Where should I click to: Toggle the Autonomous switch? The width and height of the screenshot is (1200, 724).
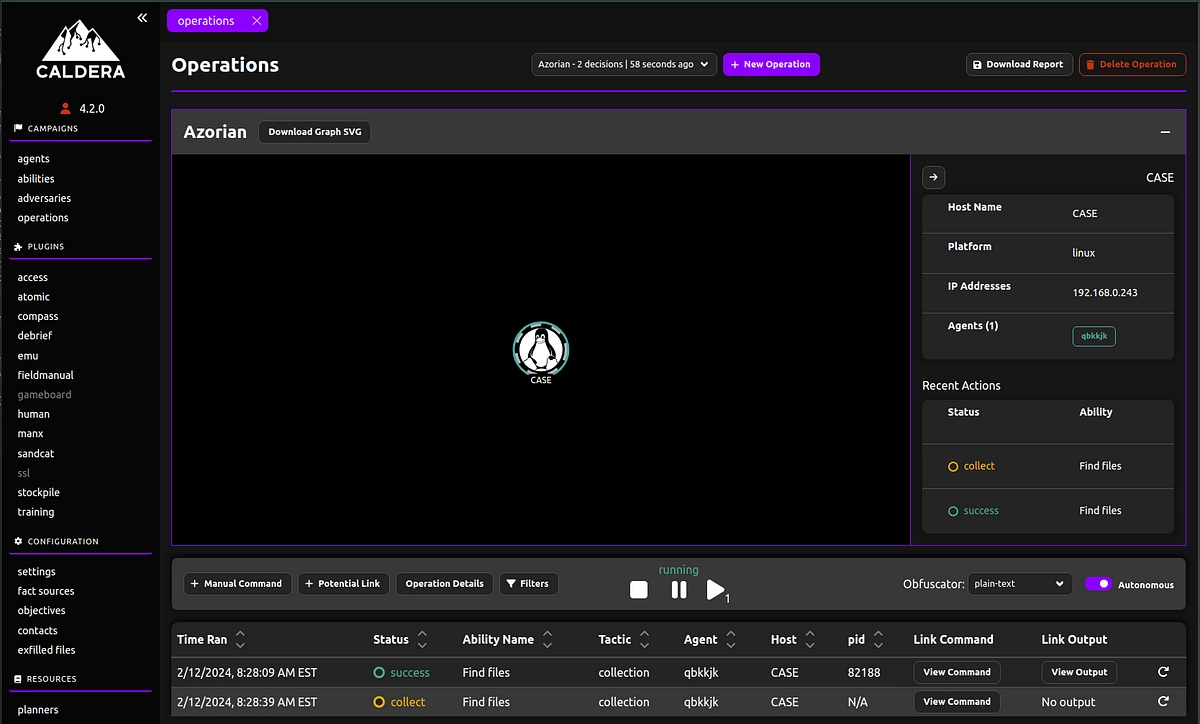(x=1098, y=584)
